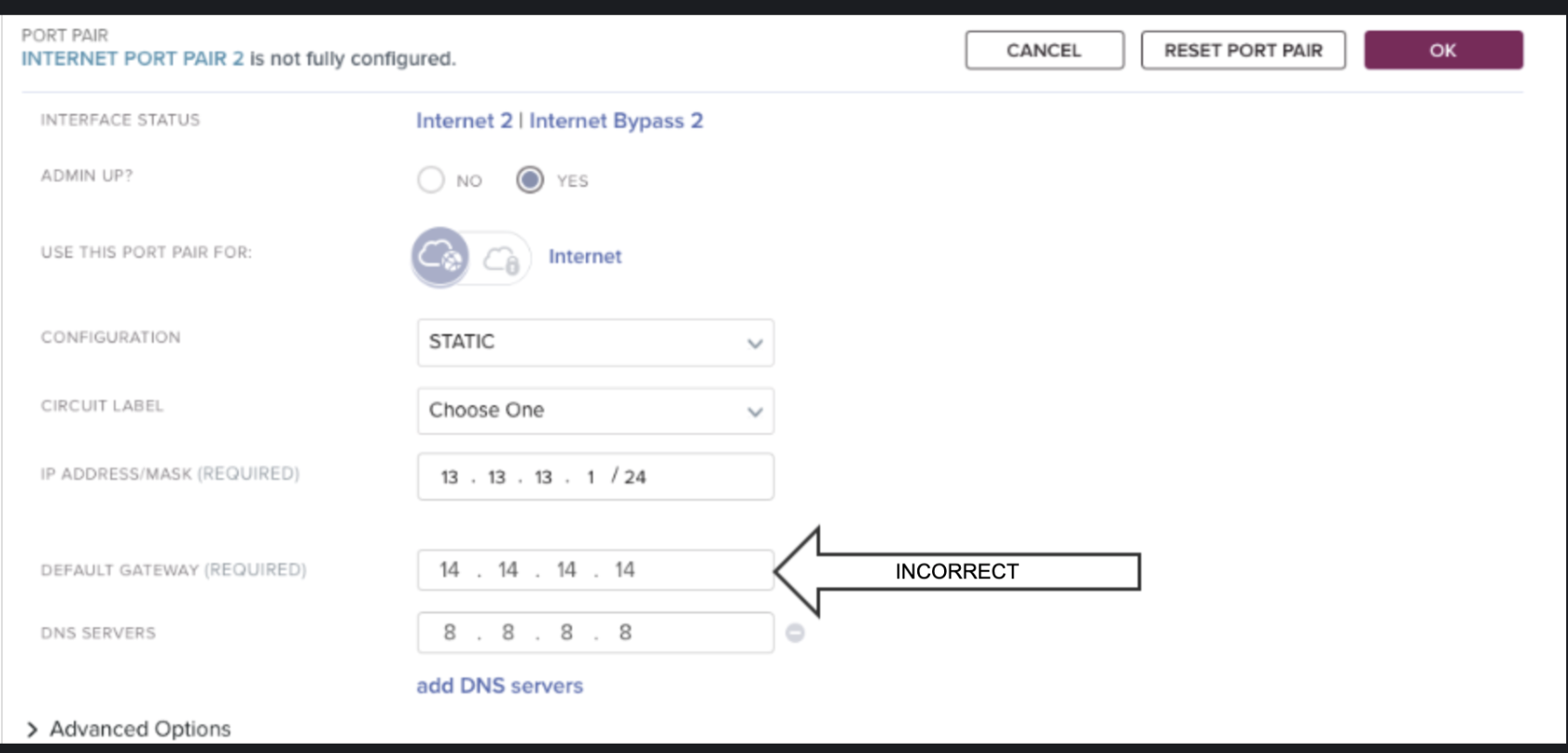
Task: Confirm settings with the OK button
Action: click(1443, 50)
